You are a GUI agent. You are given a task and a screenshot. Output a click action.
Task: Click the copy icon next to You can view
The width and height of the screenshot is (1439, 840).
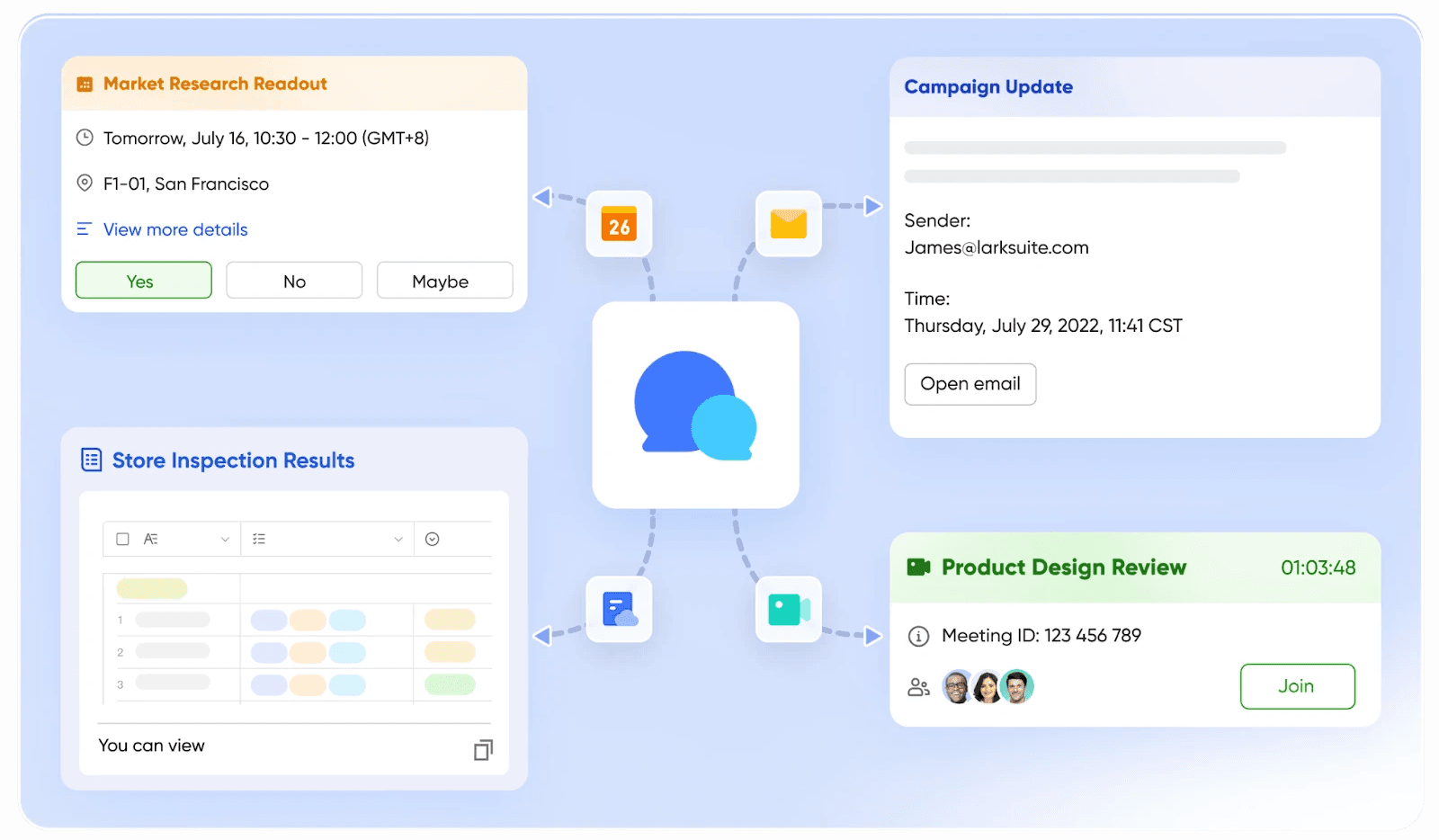click(483, 749)
